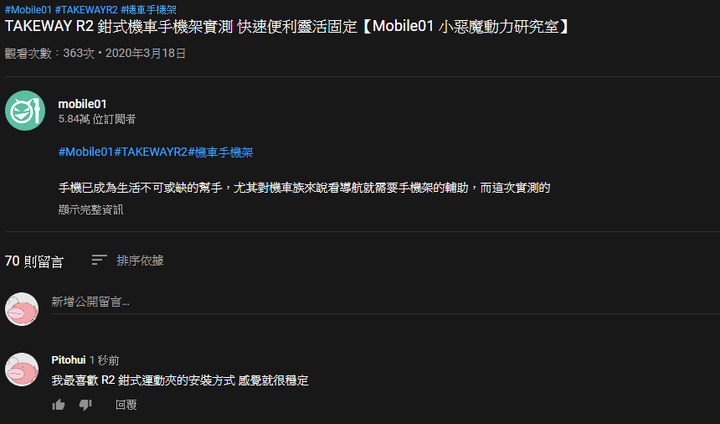Image resolution: width=720 pixels, height=424 pixels.
Task: Click the thumbs up icon on Pitohui's comment
Action: 58,405
